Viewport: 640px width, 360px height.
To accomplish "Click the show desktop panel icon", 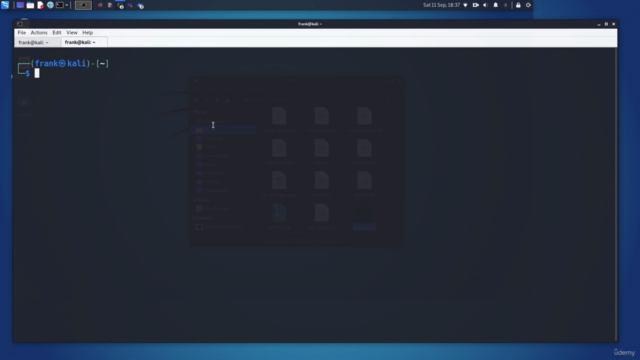I will [20, 5].
